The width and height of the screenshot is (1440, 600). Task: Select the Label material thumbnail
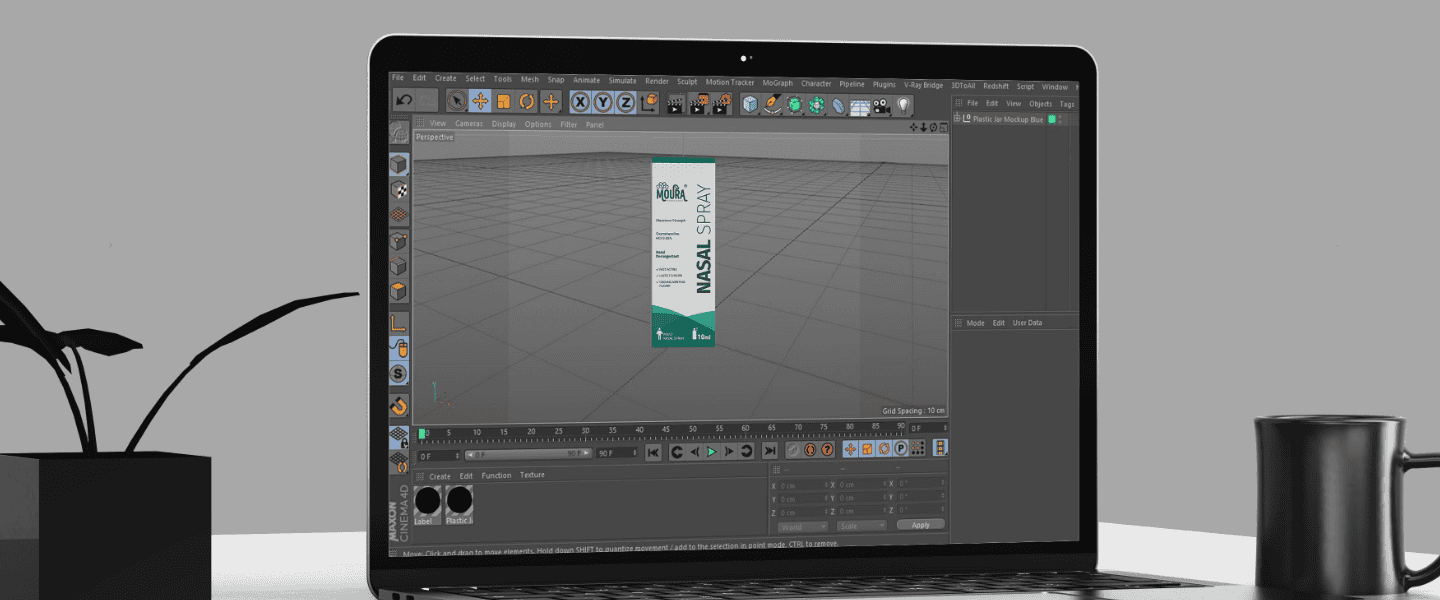(427, 501)
